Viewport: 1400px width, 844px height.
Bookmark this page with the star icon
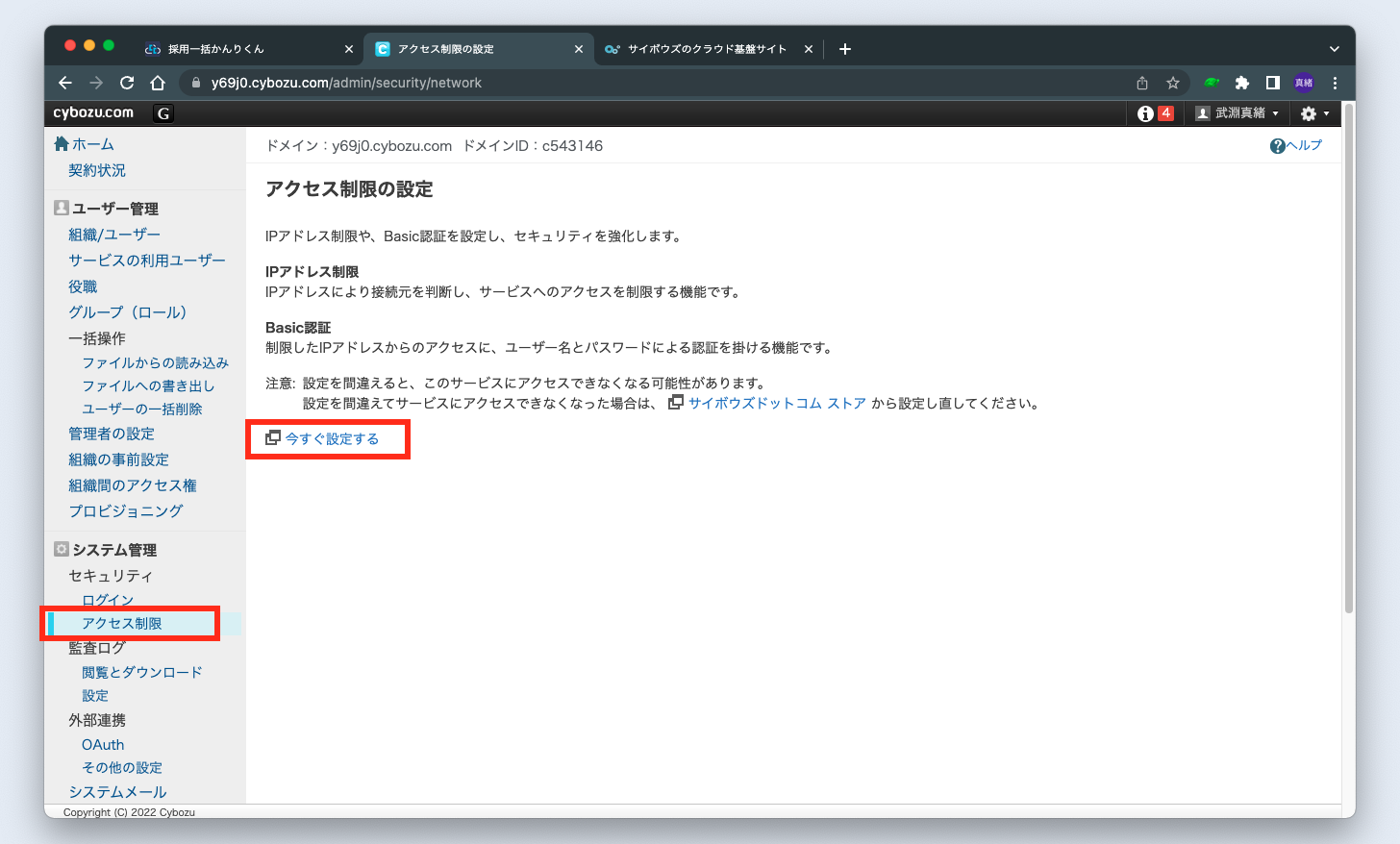pyautogui.click(x=1172, y=83)
